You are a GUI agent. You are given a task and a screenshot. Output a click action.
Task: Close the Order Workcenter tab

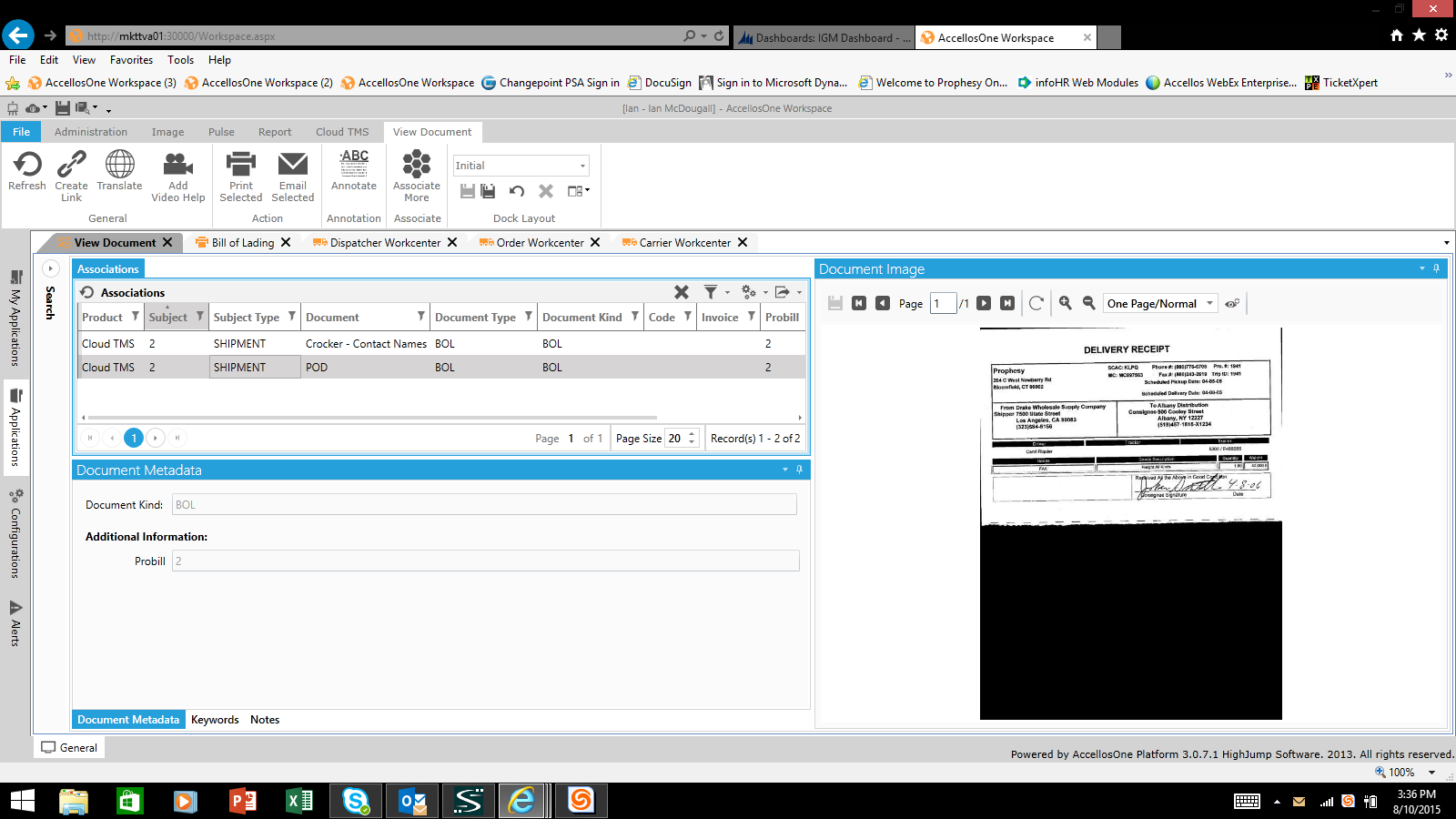tap(595, 242)
